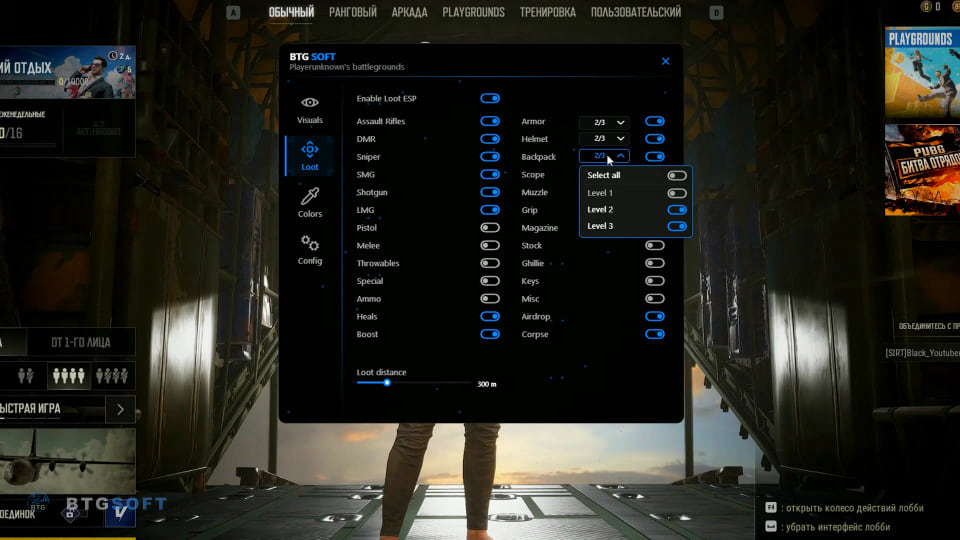Select От 1-го лица perspective
This screenshot has width=960, height=540.
81,342
